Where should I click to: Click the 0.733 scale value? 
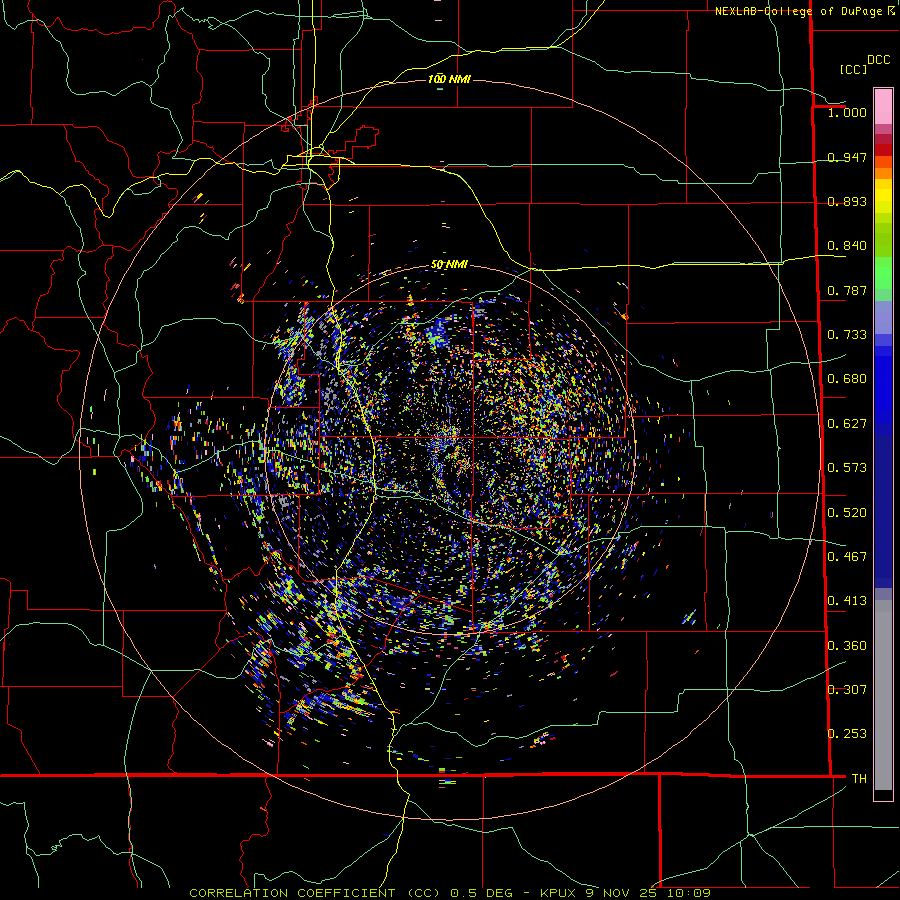[x=847, y=335]
